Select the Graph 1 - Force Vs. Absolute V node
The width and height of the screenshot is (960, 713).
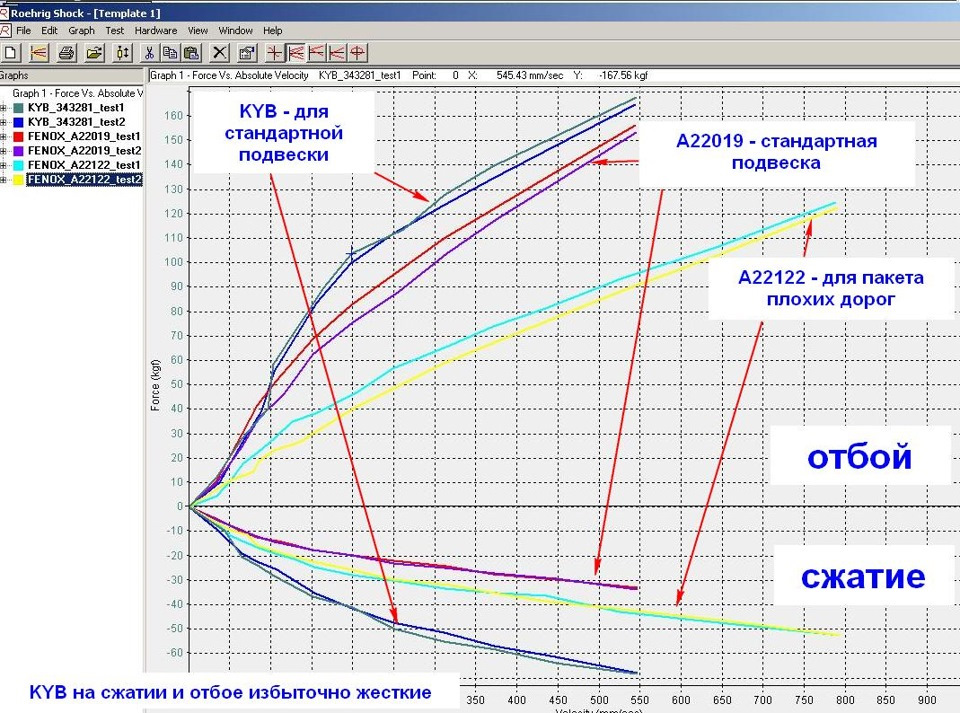pos(77,94)
